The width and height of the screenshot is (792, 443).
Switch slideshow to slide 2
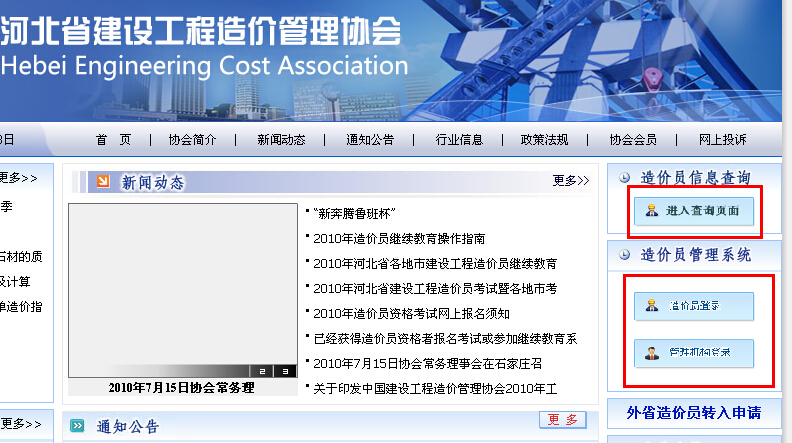pyautogui.click(x=261, y=371)
